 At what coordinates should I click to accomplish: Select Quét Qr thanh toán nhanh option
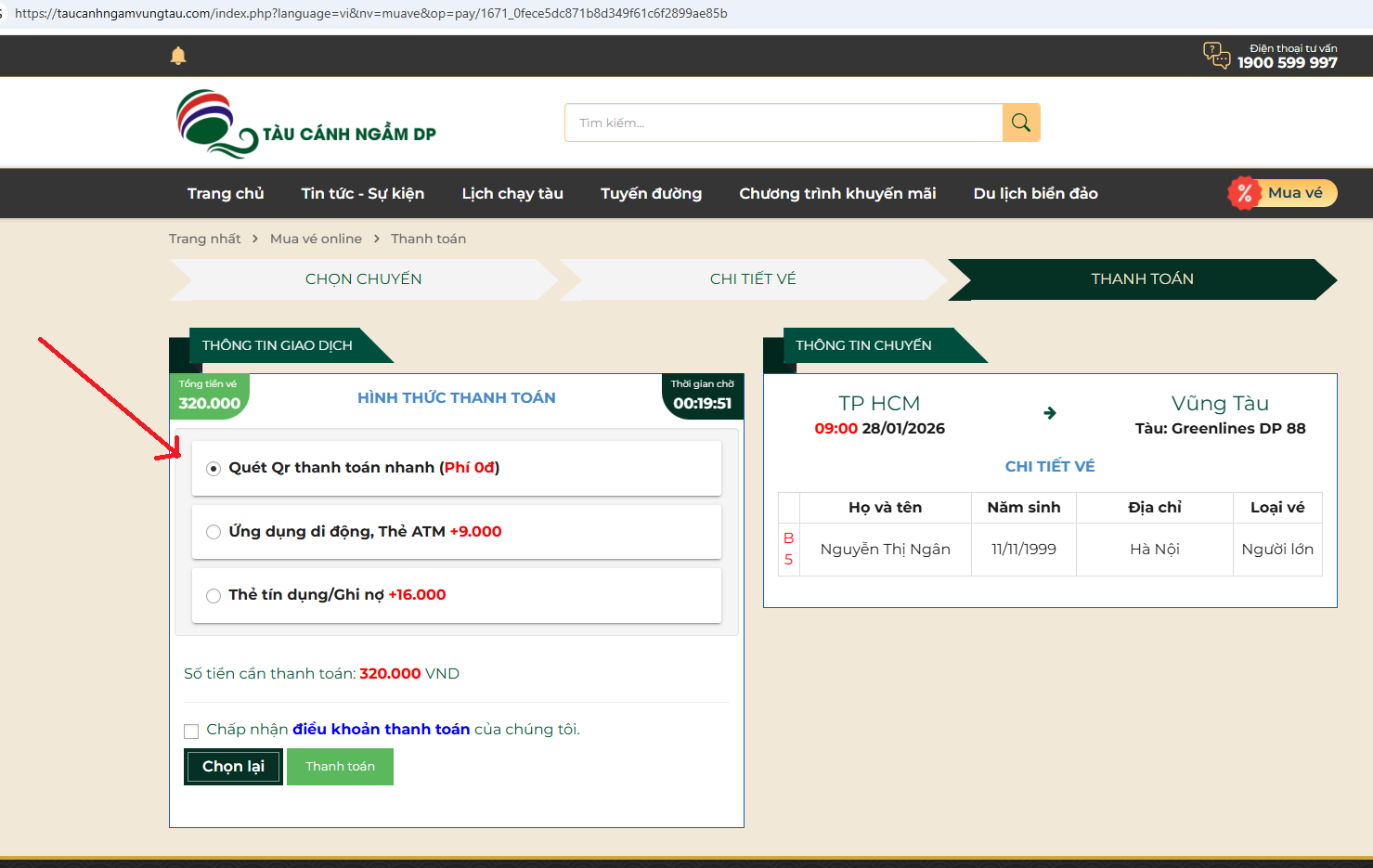[x=214, y=468]
